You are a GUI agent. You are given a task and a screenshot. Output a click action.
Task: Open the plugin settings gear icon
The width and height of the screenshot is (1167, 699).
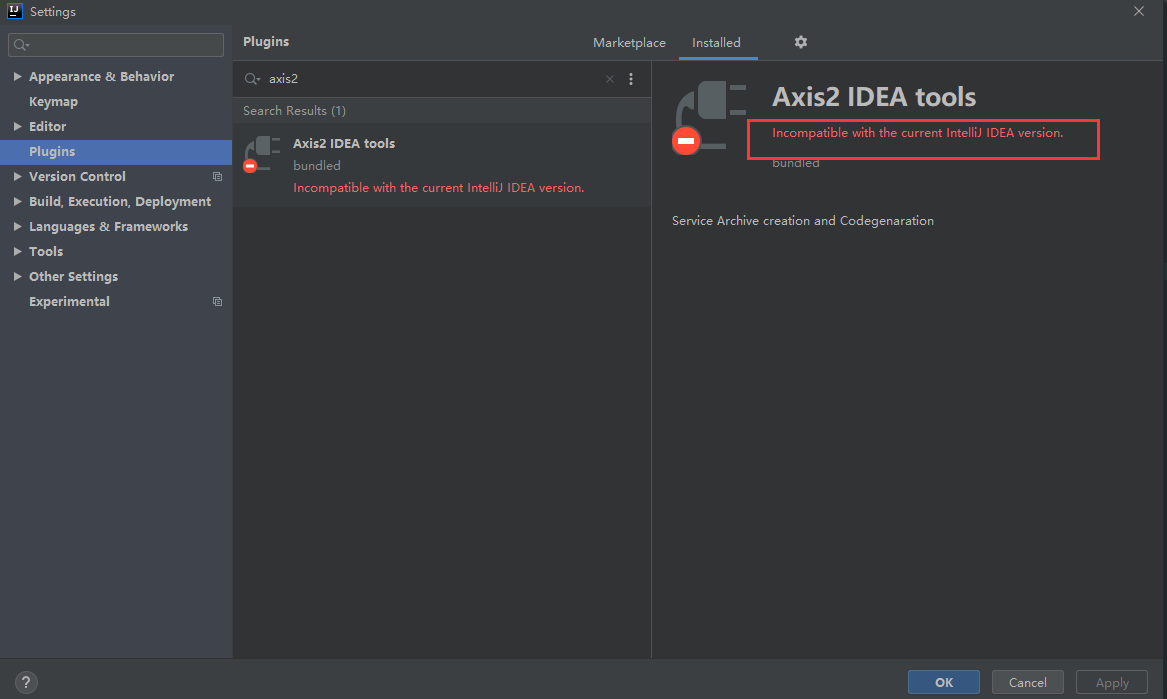pyautogui.click(x=800, y=42)
